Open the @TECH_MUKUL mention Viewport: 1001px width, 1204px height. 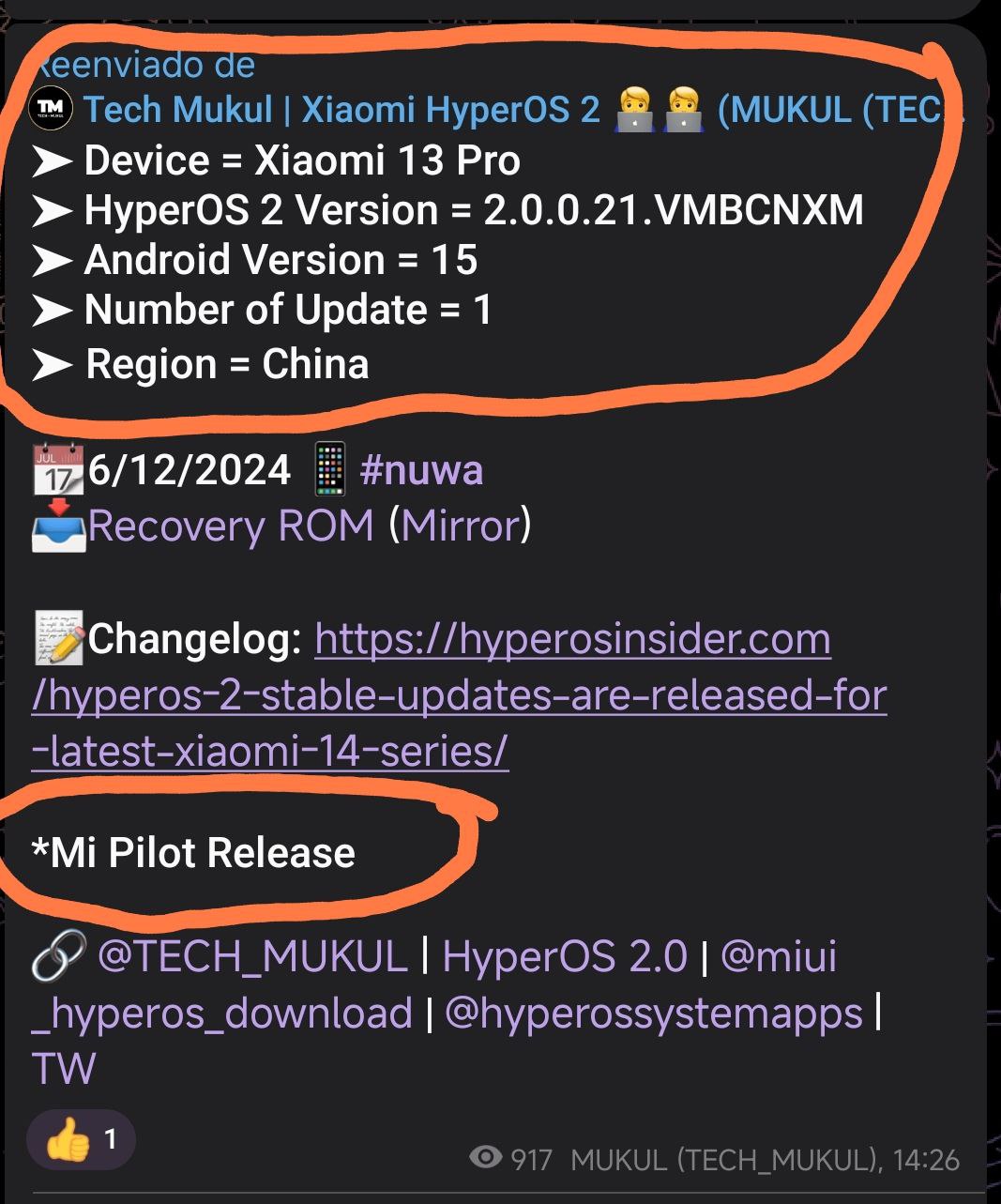pos(252,957)
